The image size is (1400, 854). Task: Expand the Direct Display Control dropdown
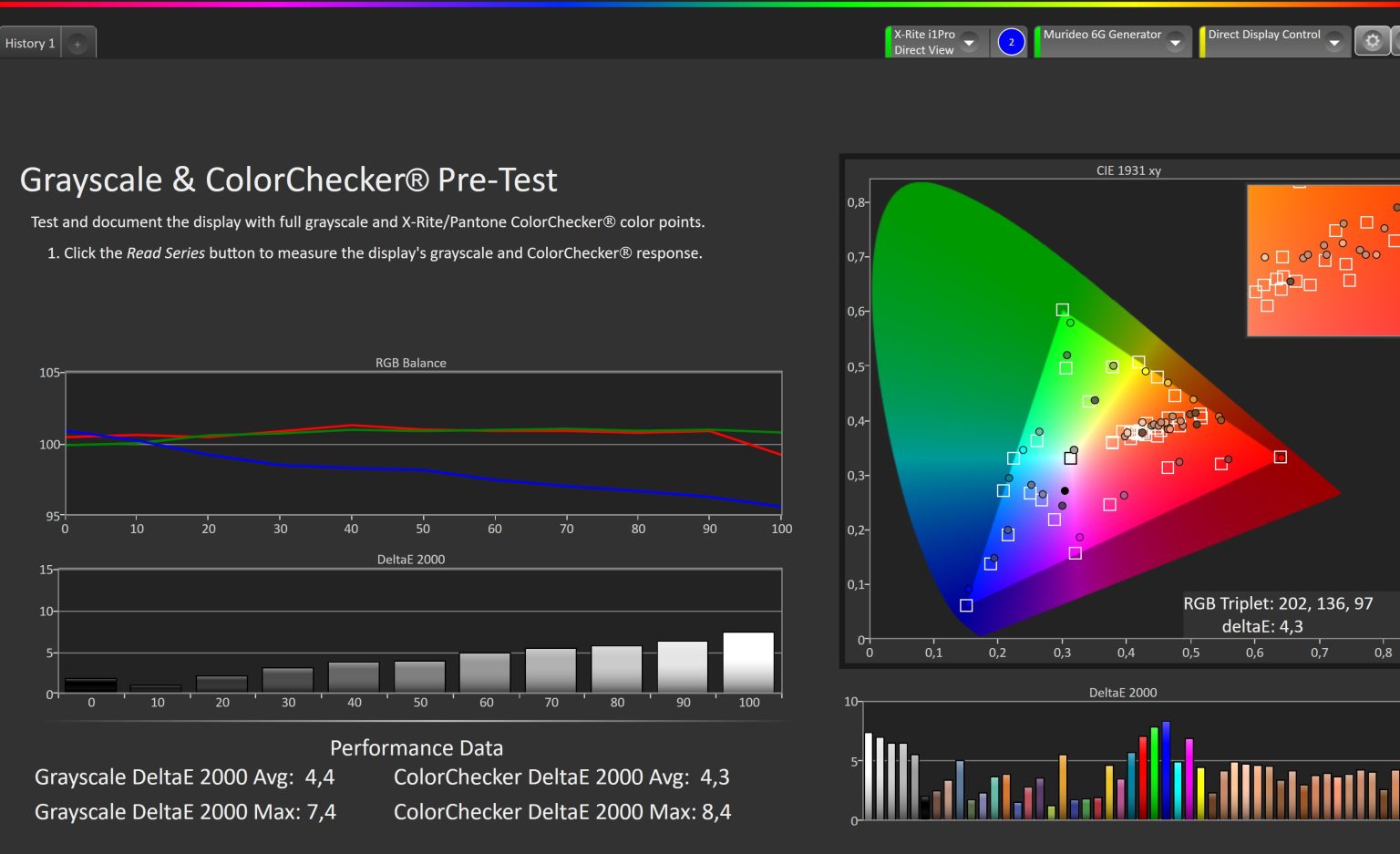coord(1333,43)
